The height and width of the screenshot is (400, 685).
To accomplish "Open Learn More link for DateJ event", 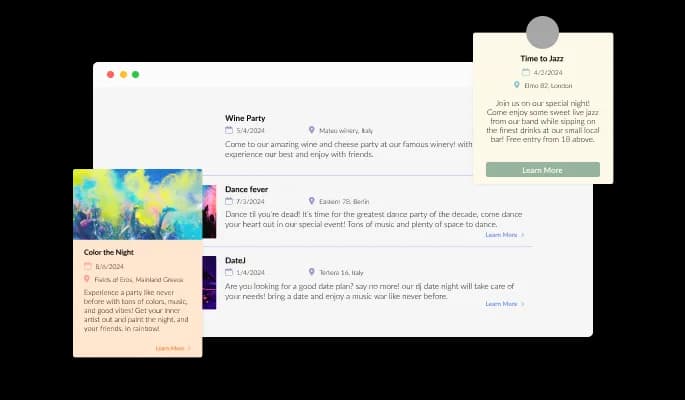I will pos(504,303).
